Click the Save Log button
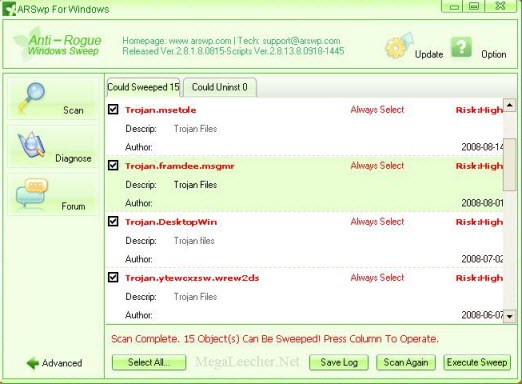This screenshot has height=384, width=522. [x=339, y=362]
